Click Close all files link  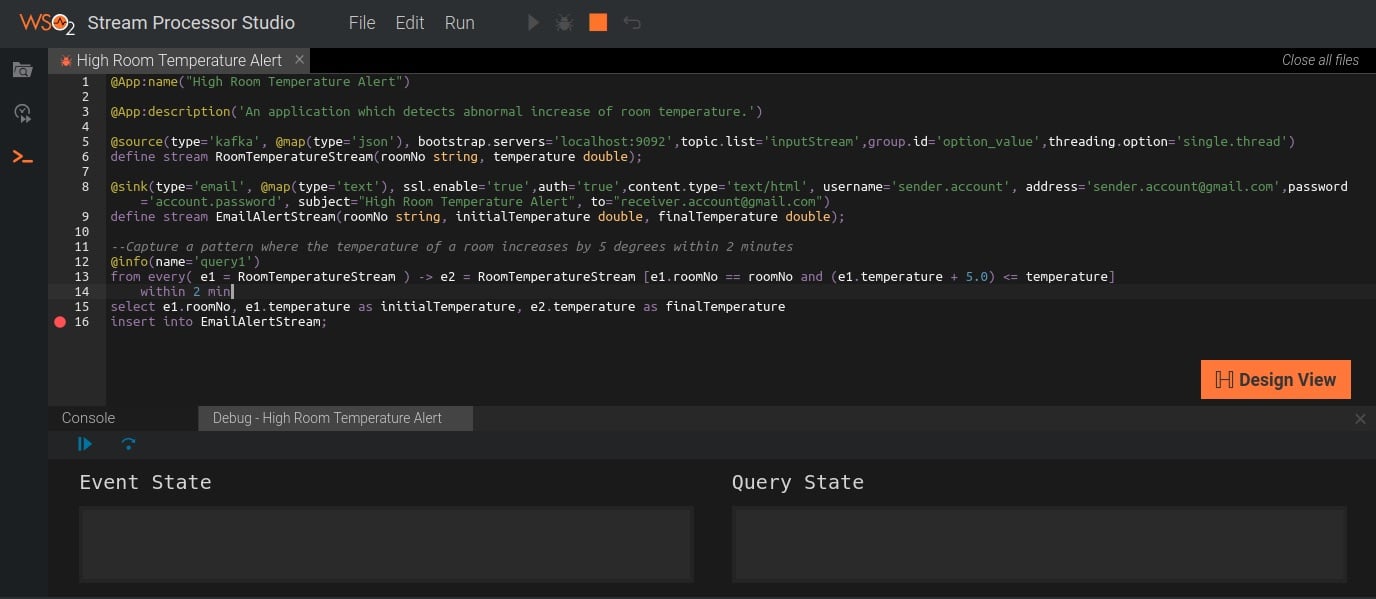coord(1320,60)
